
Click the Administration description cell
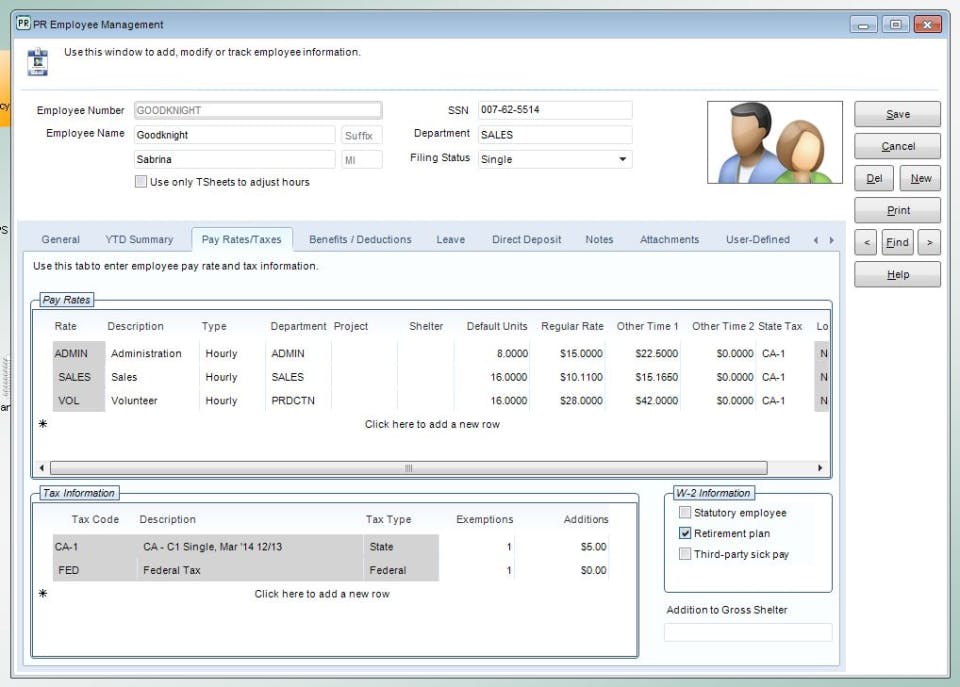click(152, 353)
